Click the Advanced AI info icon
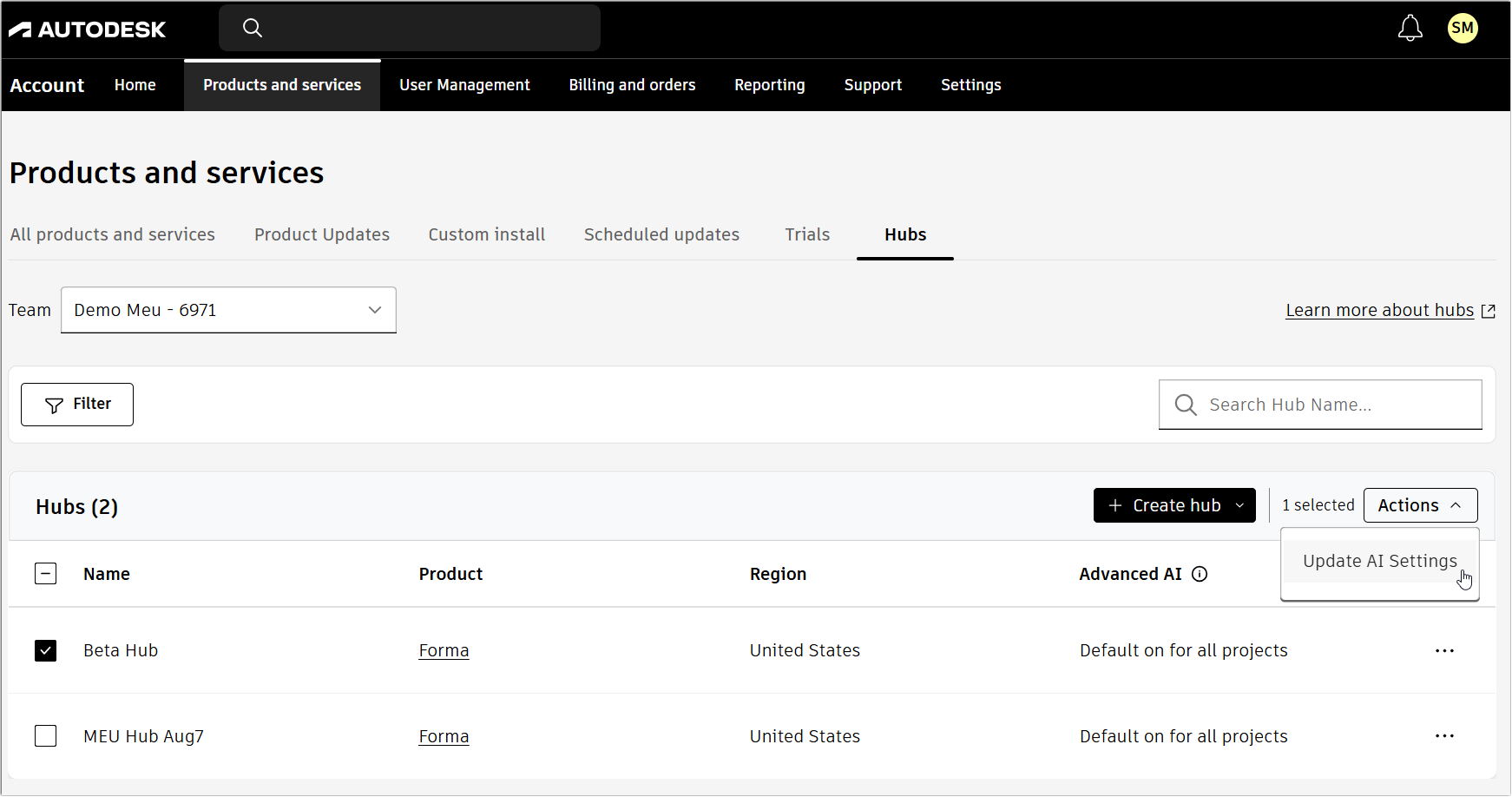 pyautogui.click(x=1200, y=574)
